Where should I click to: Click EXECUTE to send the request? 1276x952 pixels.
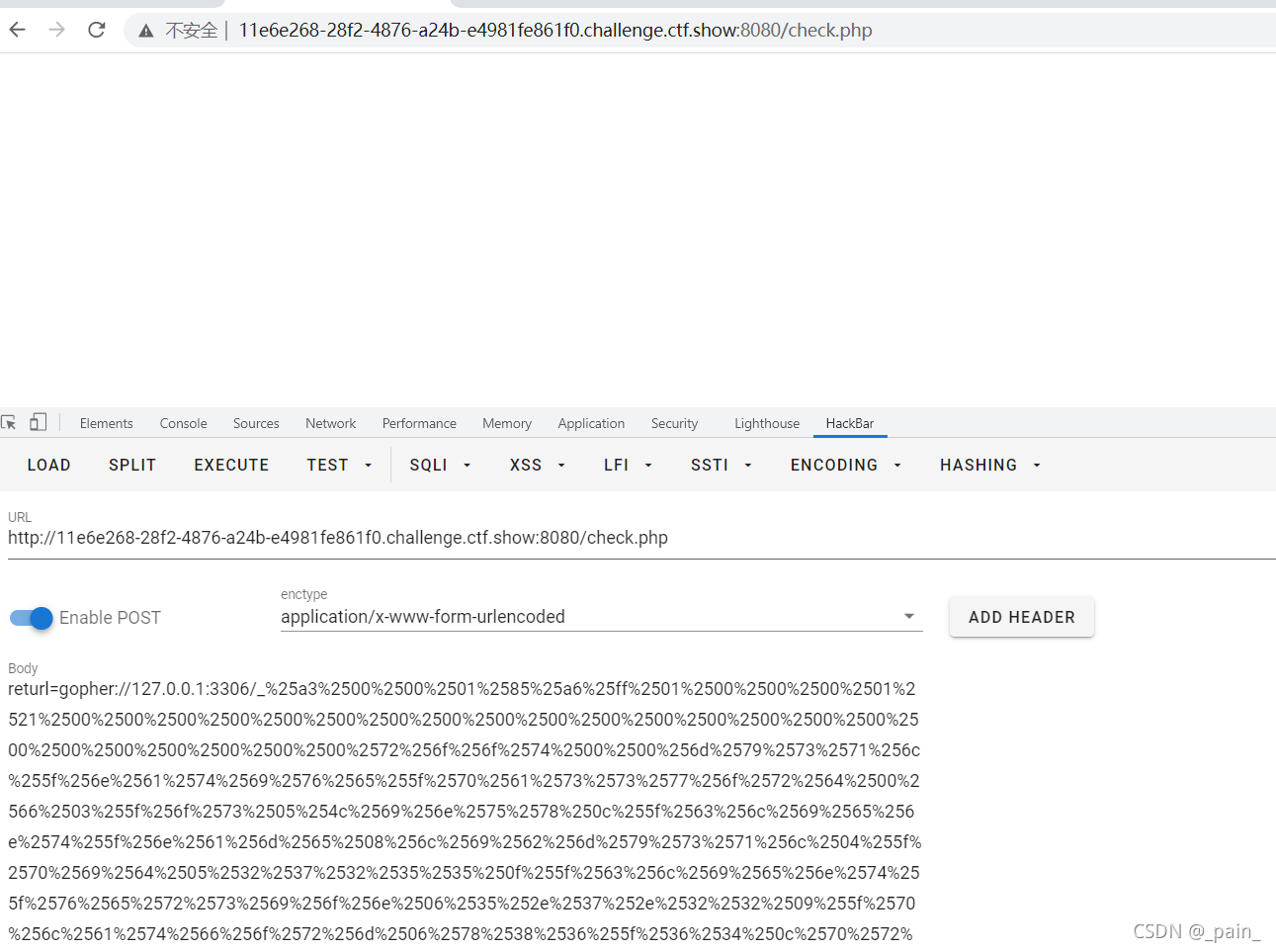[231, 465]
